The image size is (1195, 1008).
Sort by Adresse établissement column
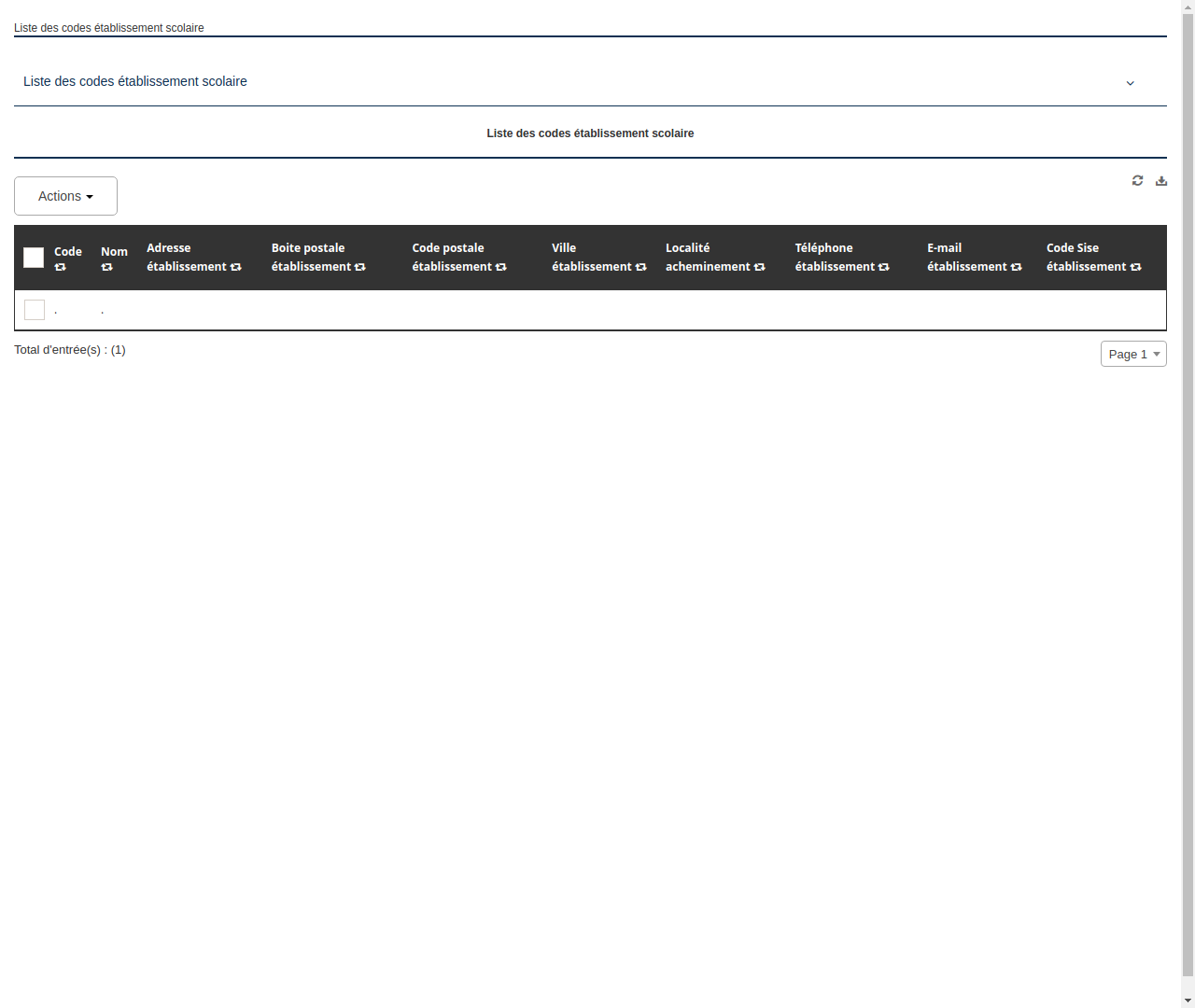235,267
